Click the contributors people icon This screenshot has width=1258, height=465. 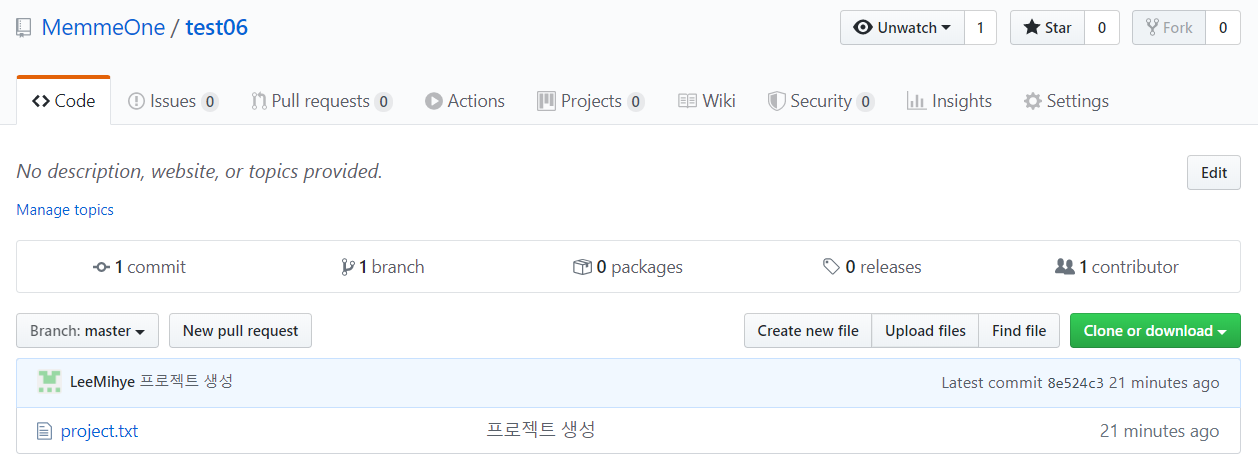[1065, 267]
